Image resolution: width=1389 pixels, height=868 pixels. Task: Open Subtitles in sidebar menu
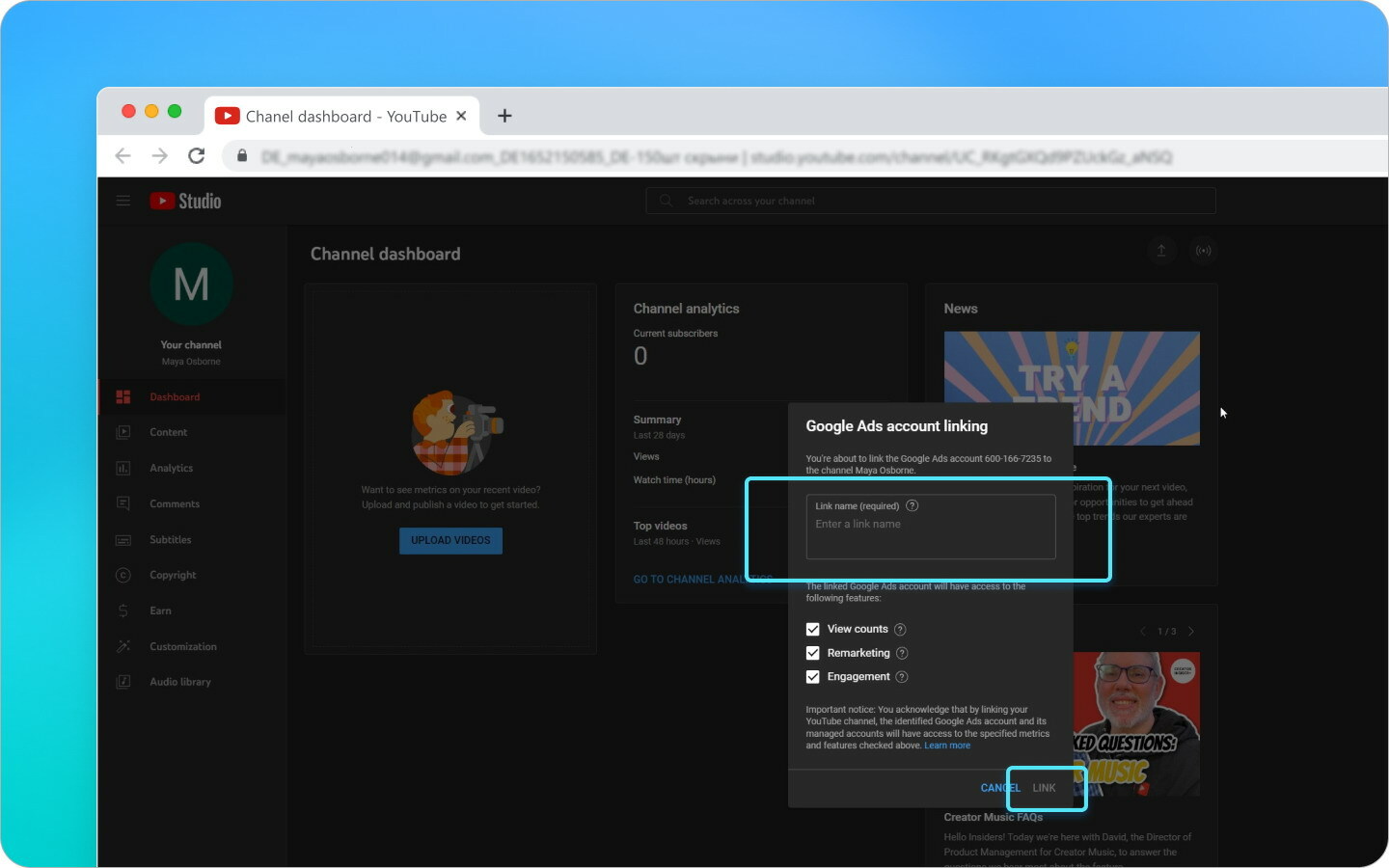pyautogui.click(x=192, y=540)
